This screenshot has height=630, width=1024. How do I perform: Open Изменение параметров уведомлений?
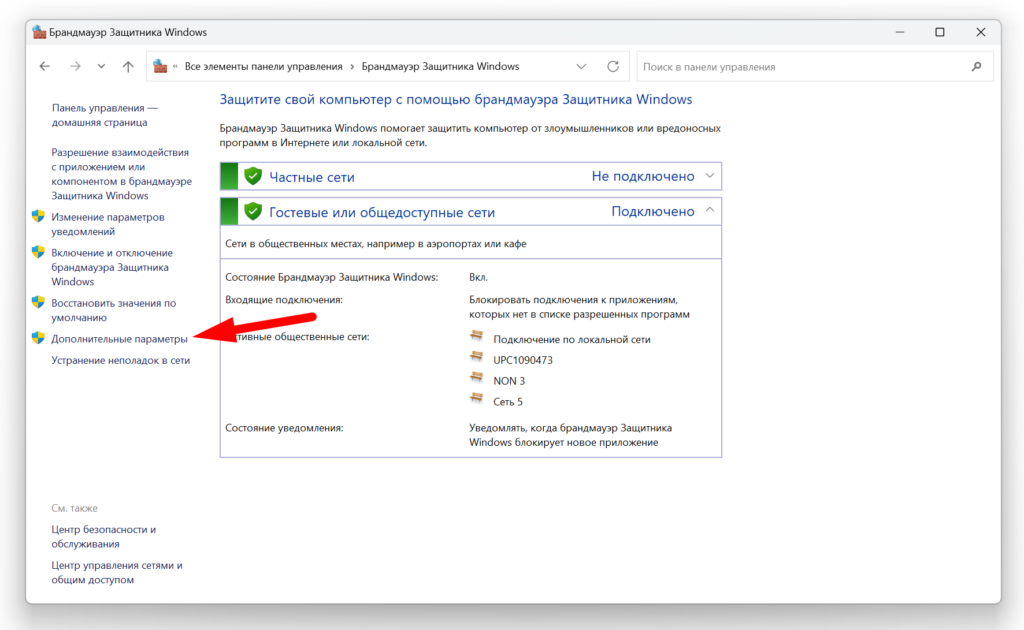pyautogui.click(x=108, y=224)
